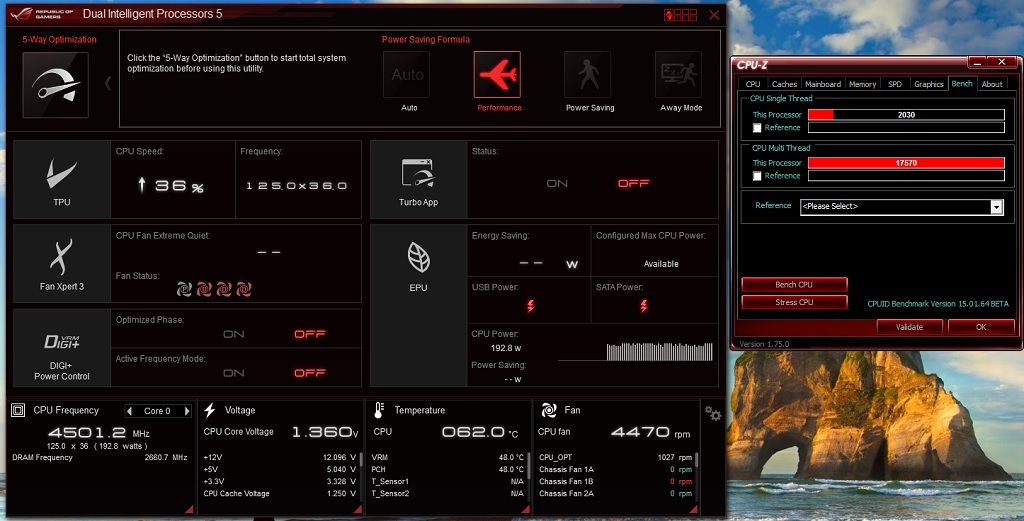Click the view layout icon near close button
Screen dimensions: 1024x521
(x=680, y=14)
